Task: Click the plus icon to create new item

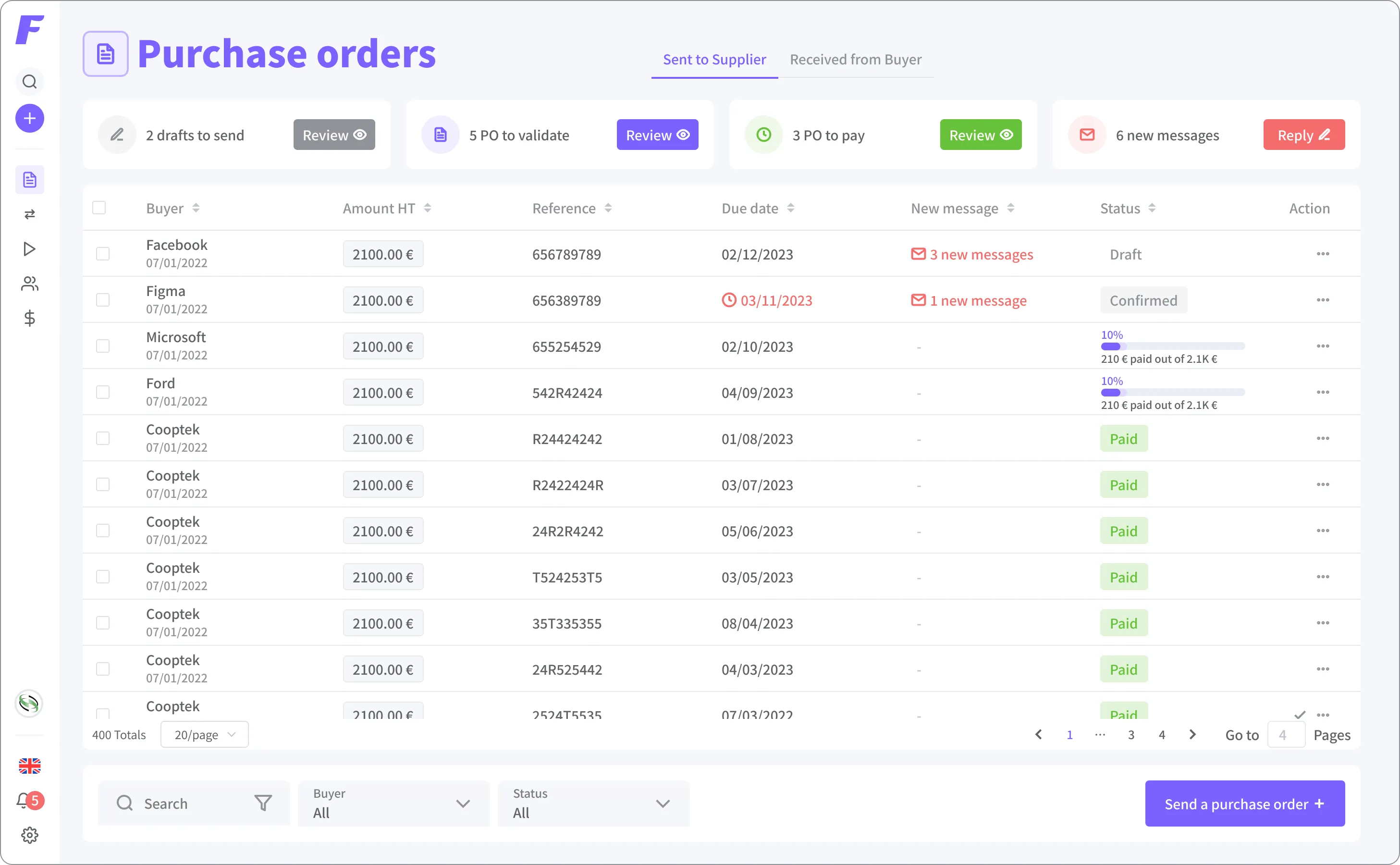Action: (29, 118)
